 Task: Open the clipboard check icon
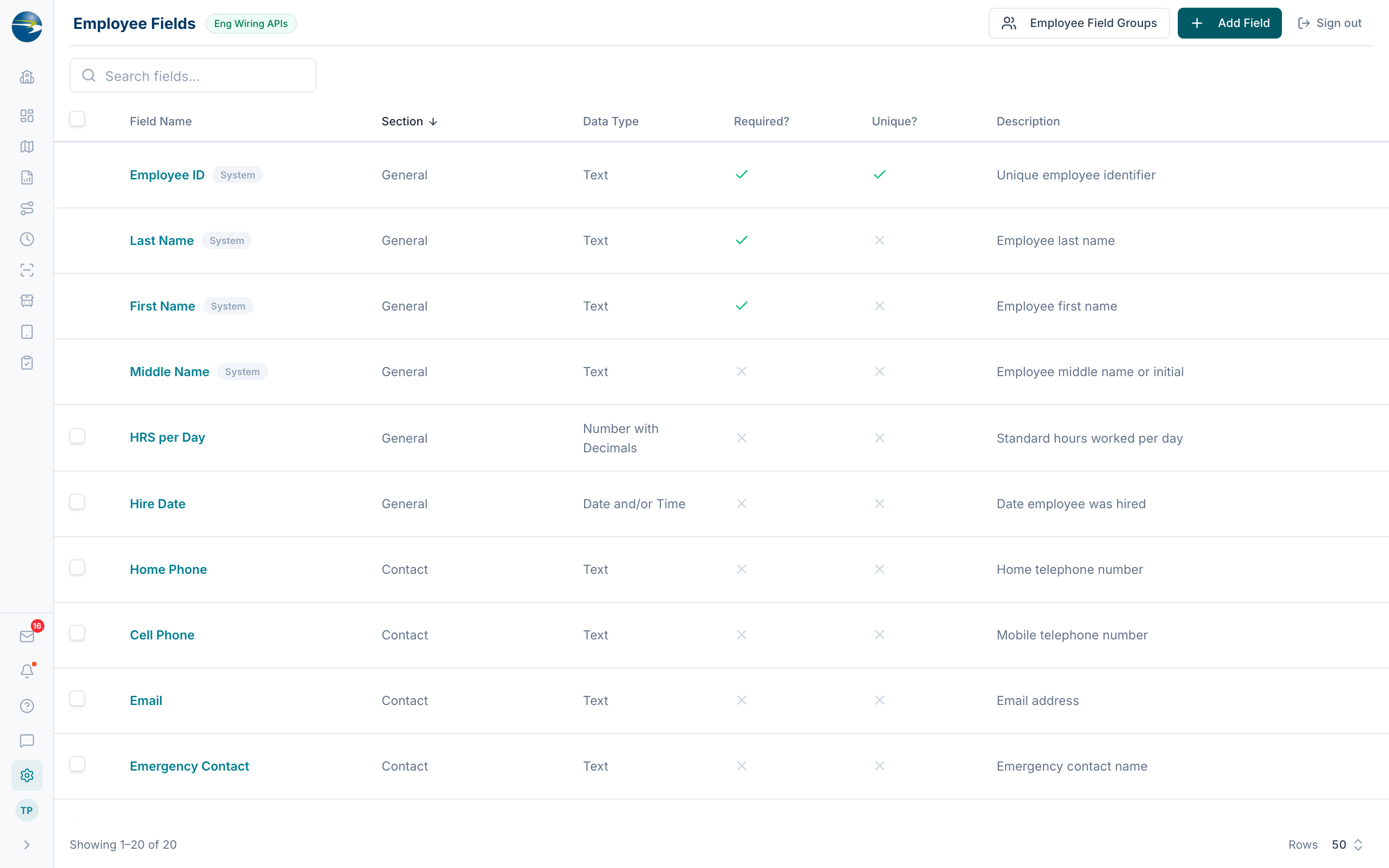[27, 363]
